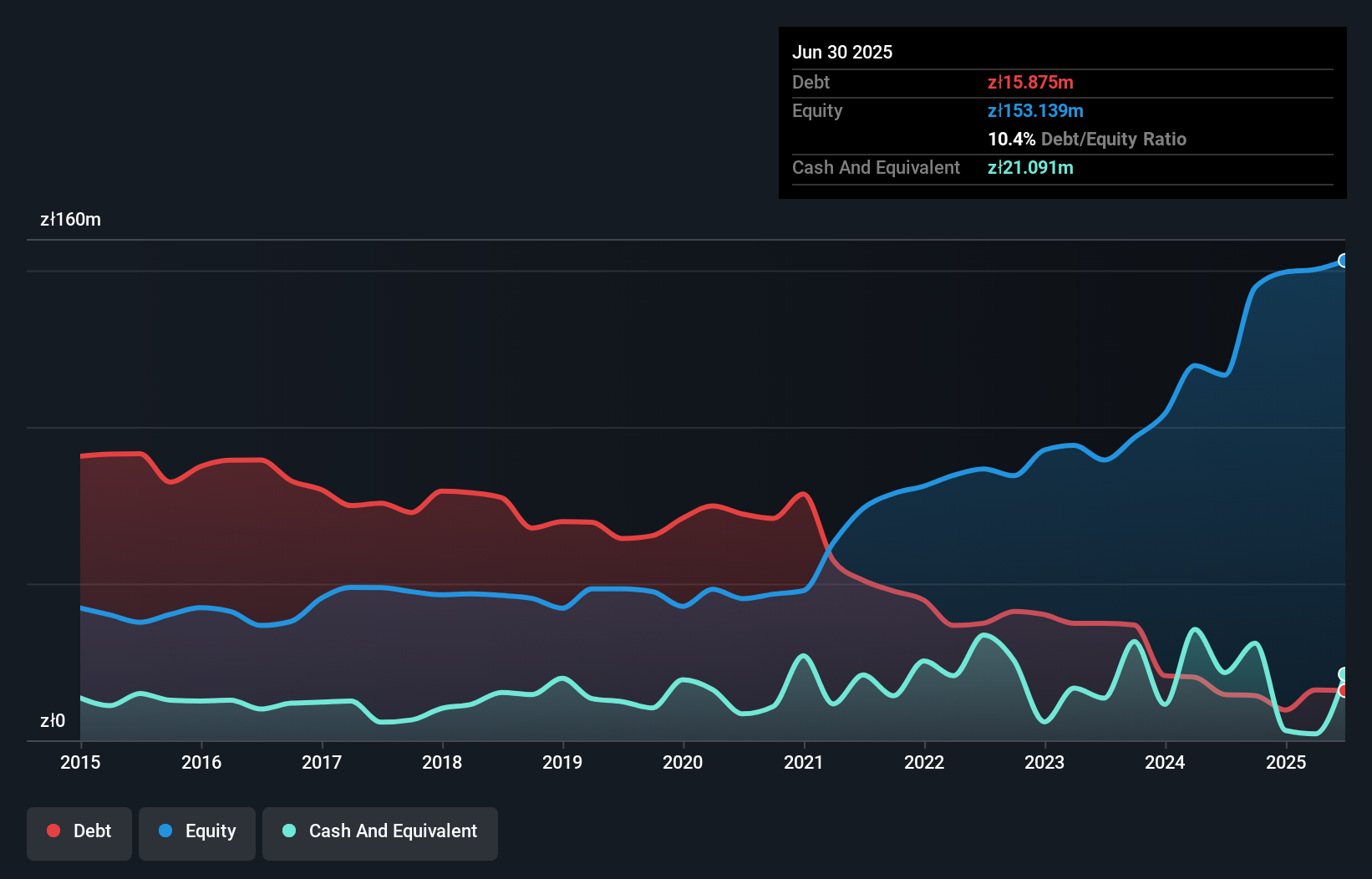Select the 2025 label on the x-axis
The image size is (1372, 879).
(x=1287, y=762)
